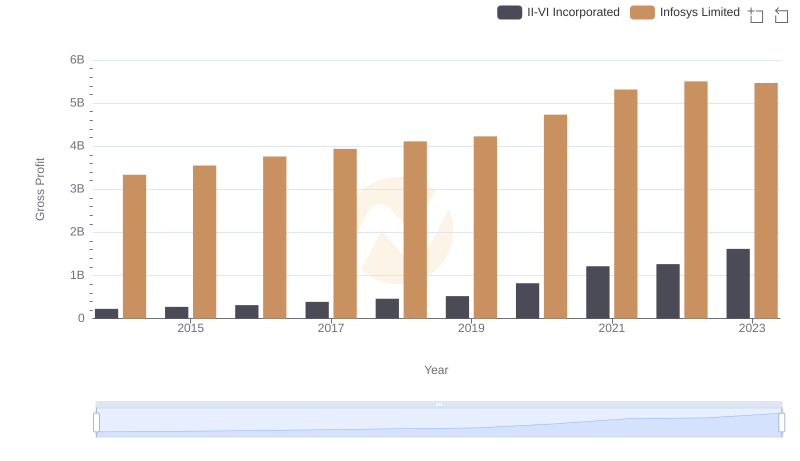Toggle the II-VI Incorporated series in legend

(573, 12)
